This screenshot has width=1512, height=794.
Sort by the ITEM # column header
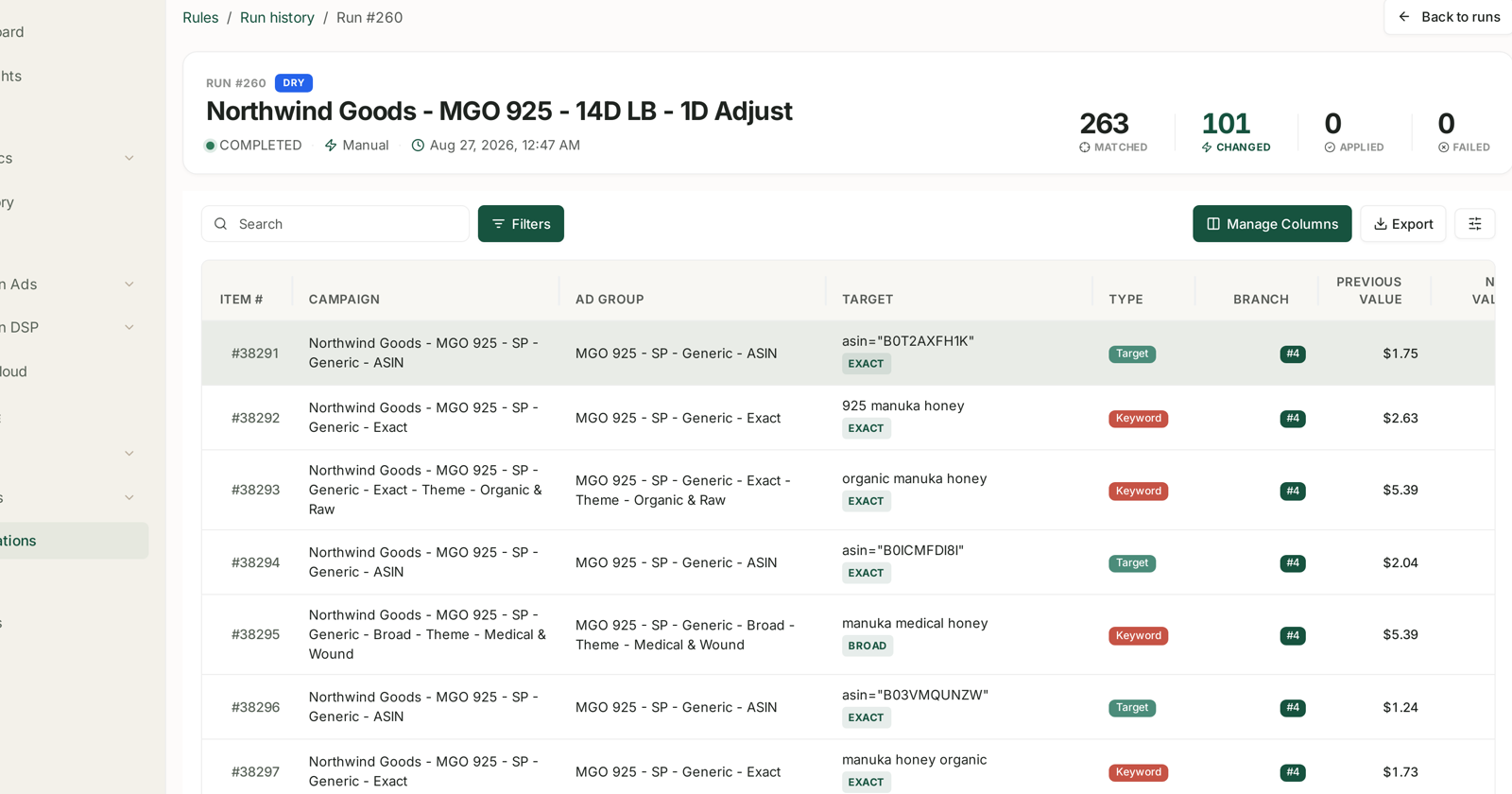tap(241, 300)
